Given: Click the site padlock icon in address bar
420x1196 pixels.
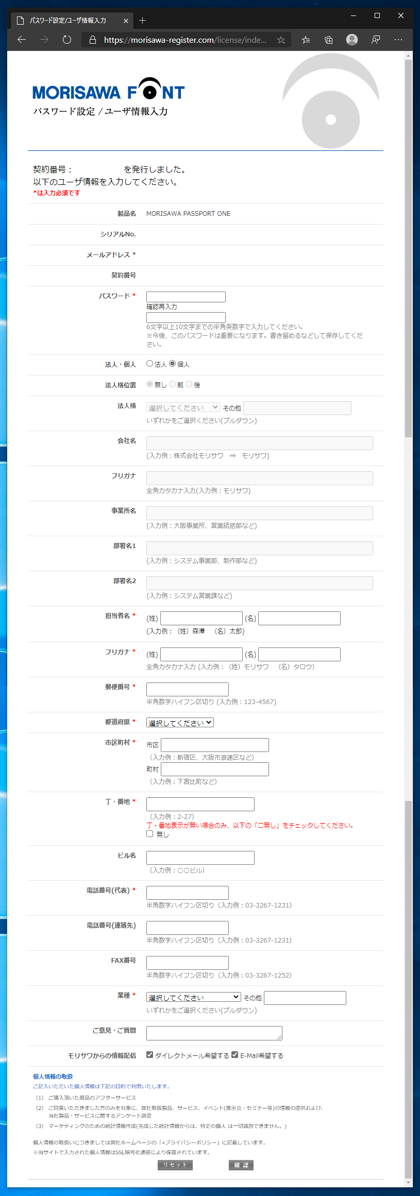Looking at the screenshot, I should click(x=92, y=39).
